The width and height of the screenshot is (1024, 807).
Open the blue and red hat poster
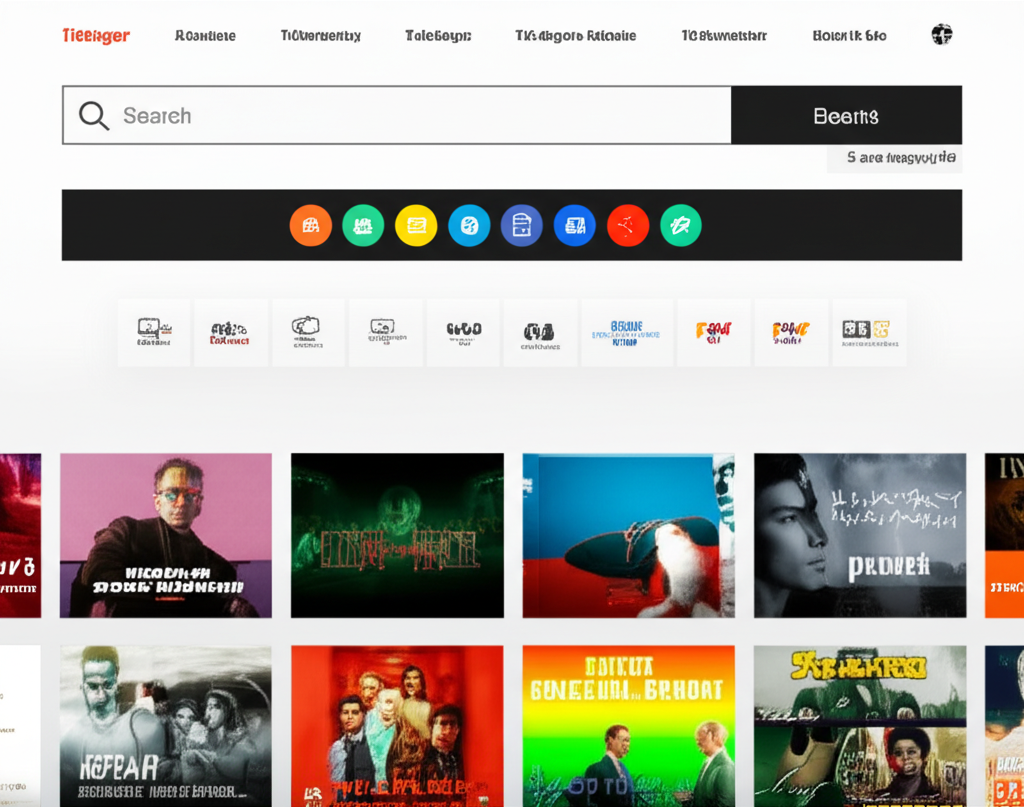[x=628, y=535]
